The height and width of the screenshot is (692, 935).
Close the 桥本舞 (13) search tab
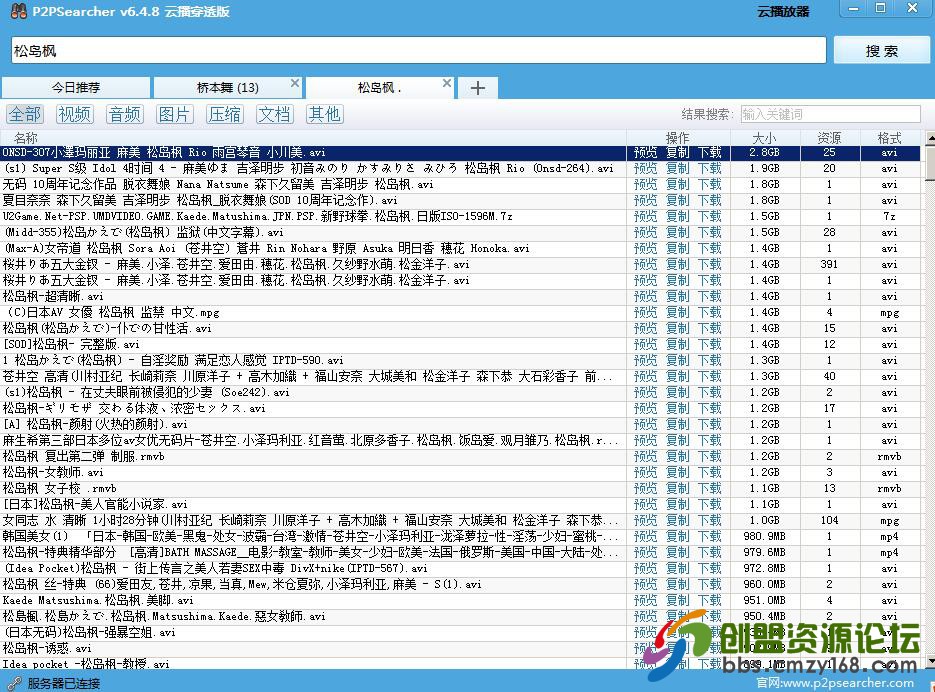[295, 83]
